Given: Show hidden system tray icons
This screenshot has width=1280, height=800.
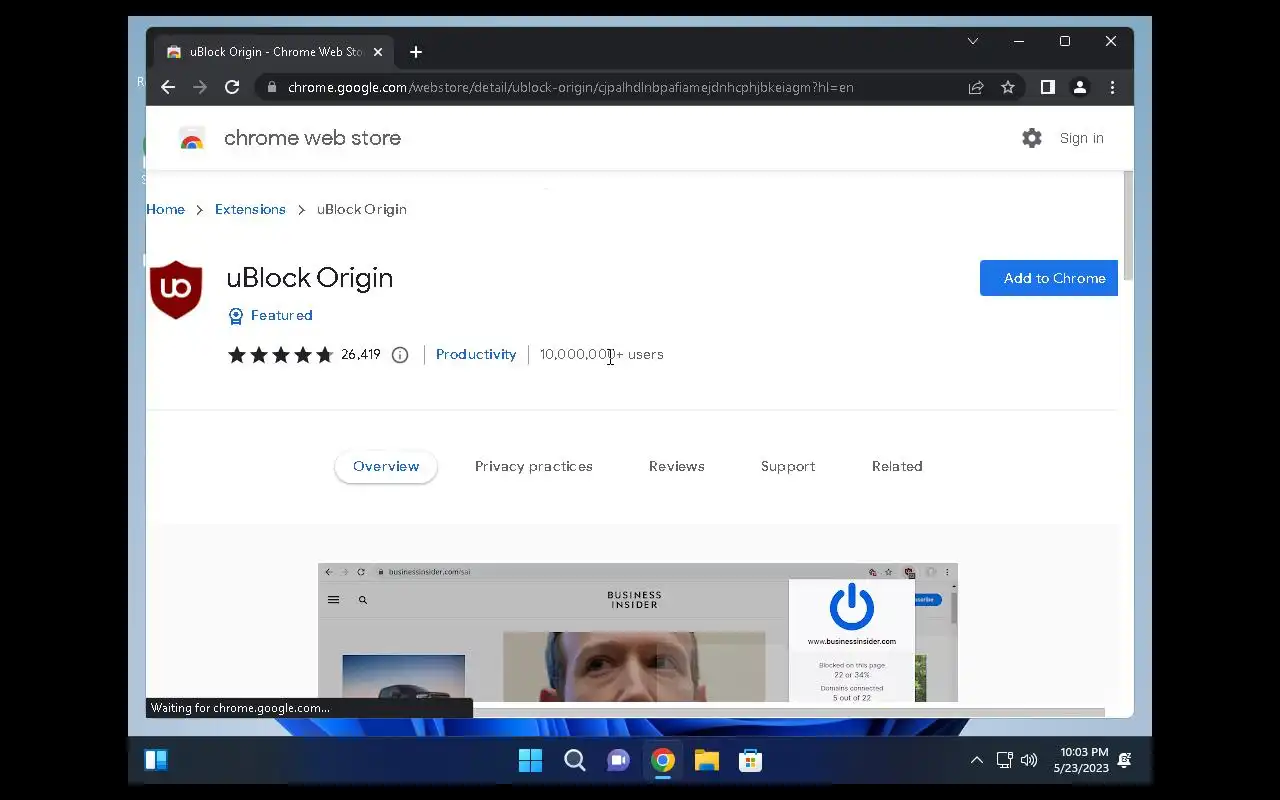Looking at the screenshot, I should pos(977,761).
